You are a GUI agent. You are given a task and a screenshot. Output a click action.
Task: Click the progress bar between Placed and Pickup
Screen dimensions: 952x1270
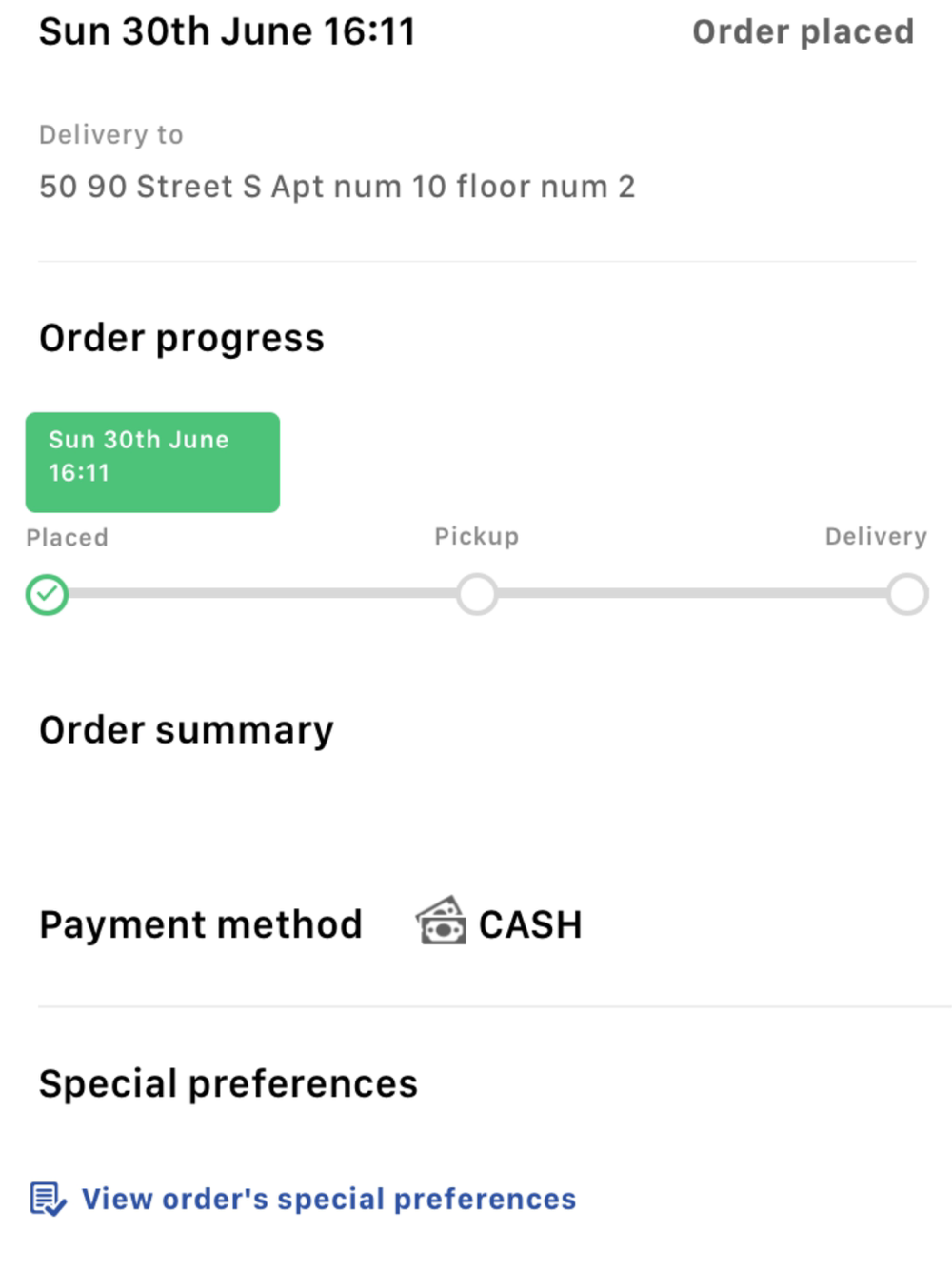pyautogui.click(x=262, y=593)
